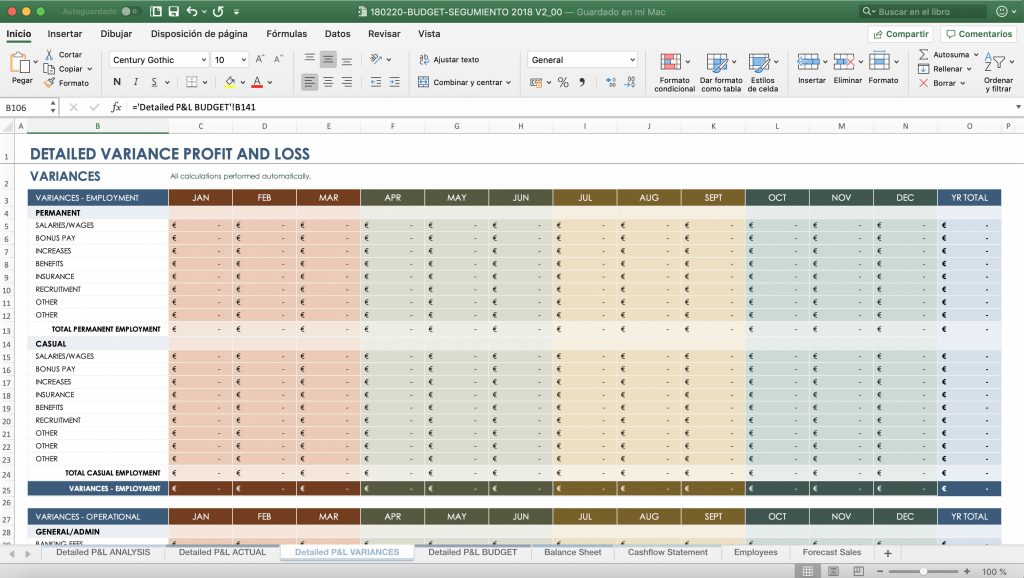Click the Name Box showing B106
Screen dimensions: 1024x578
[26, 107]
